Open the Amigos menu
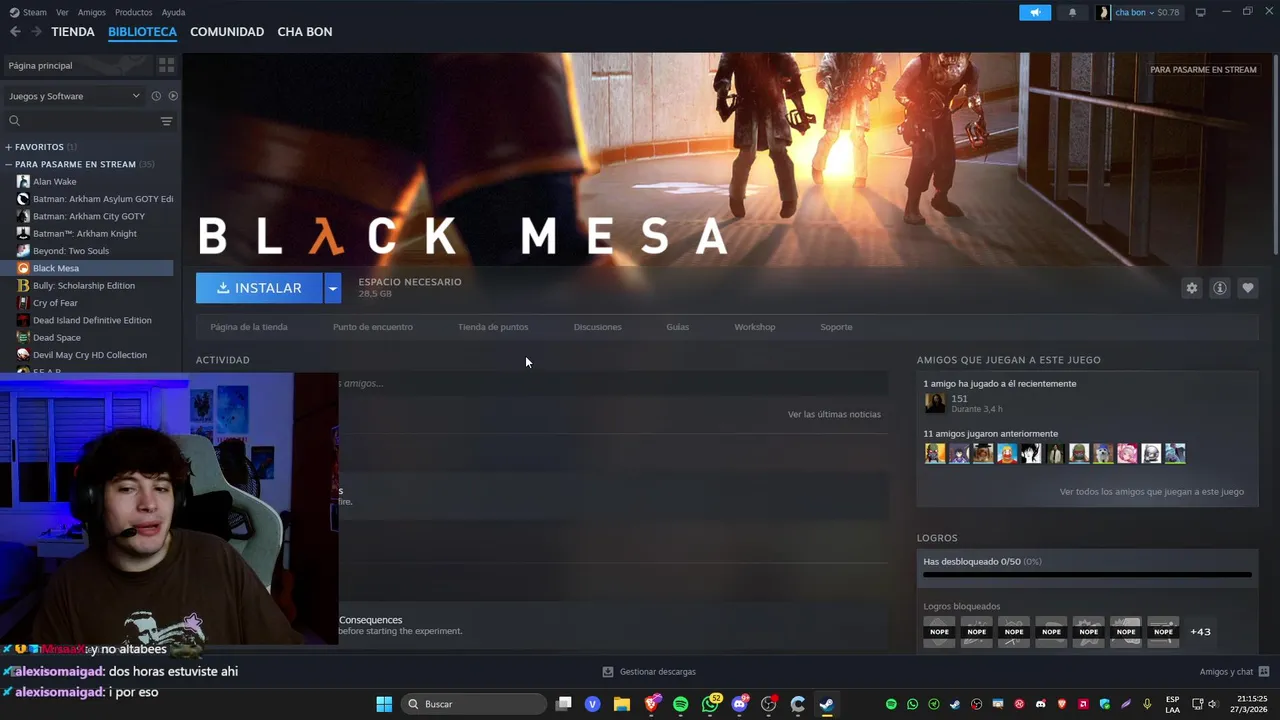Screen dimensions: 1280x720 pyautogui.click(x=92, y=12)
